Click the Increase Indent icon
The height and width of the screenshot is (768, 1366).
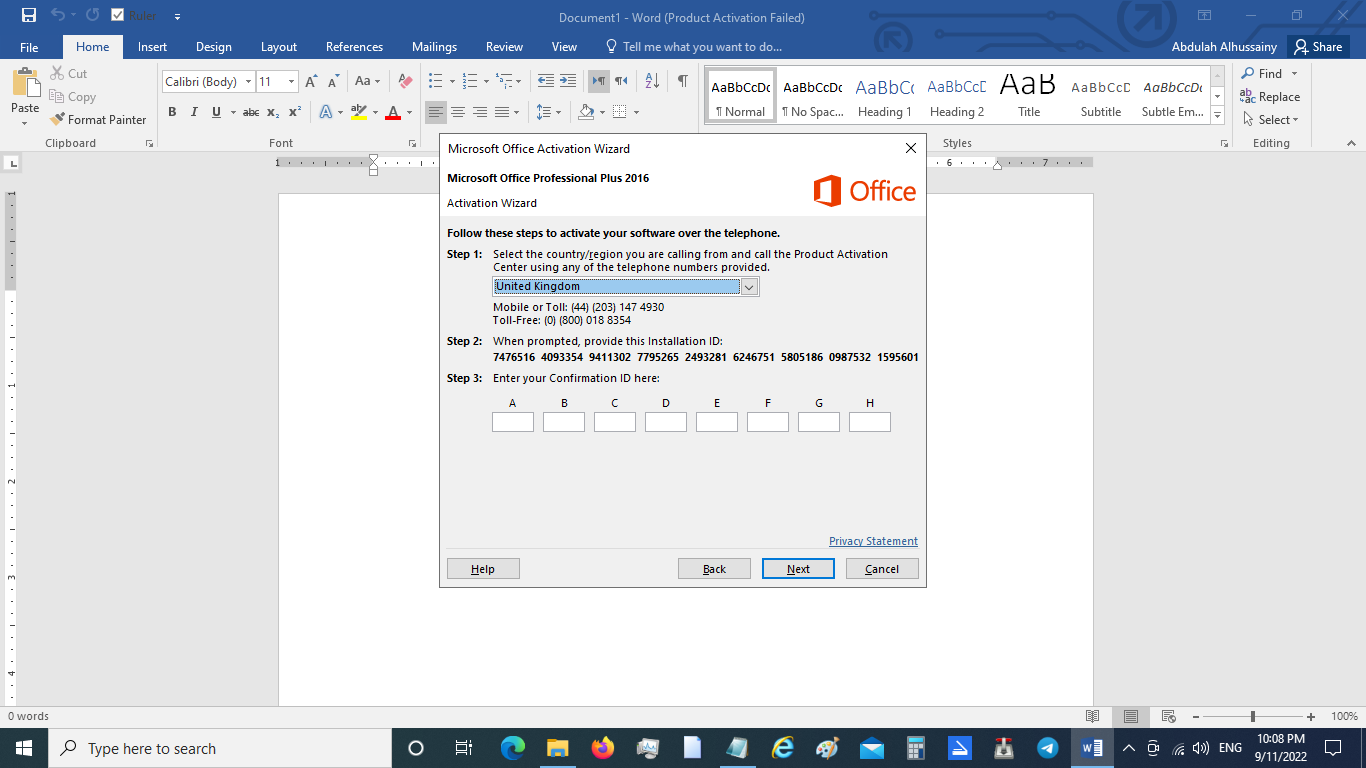567,81
